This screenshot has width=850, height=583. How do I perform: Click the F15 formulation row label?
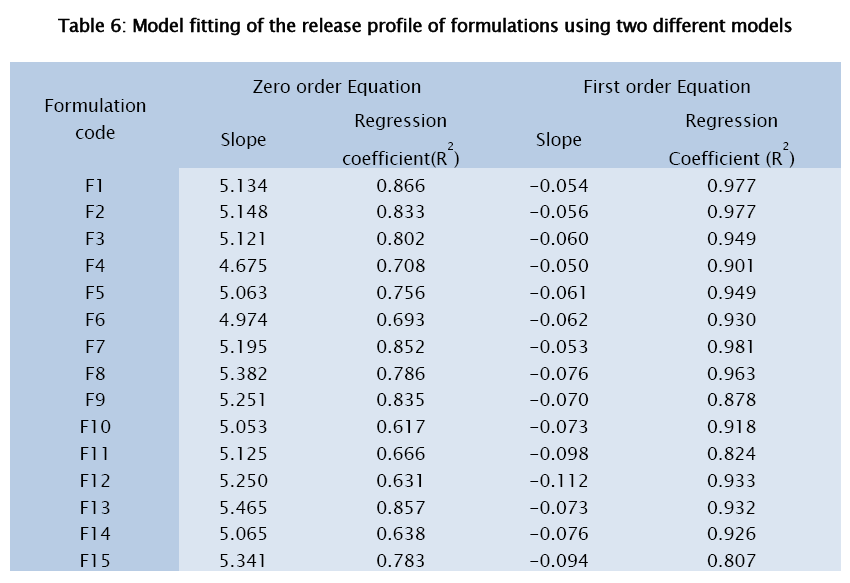[x=95, y=561]
